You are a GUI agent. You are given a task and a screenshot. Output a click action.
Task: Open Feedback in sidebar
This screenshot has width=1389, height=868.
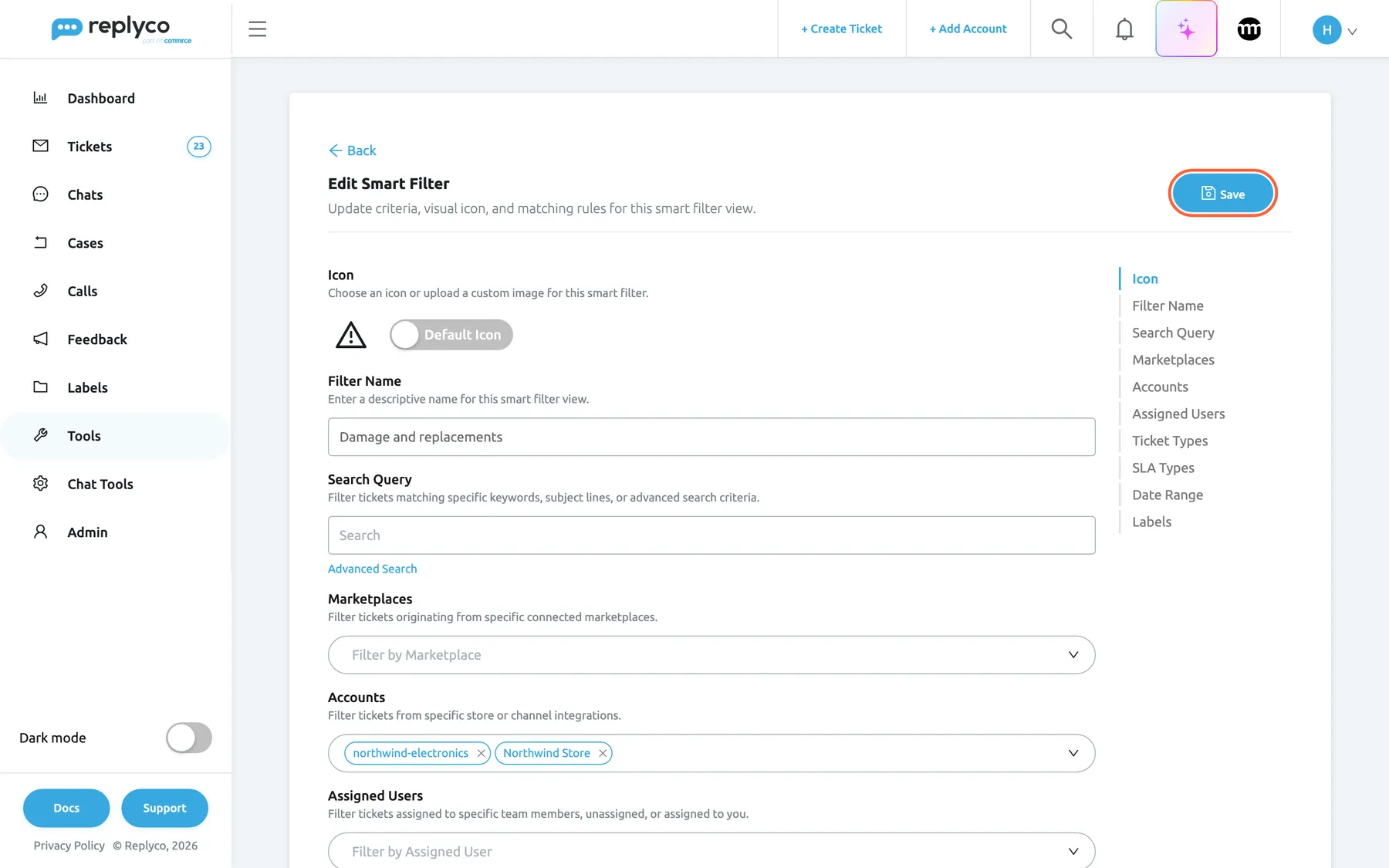[97, 339]
